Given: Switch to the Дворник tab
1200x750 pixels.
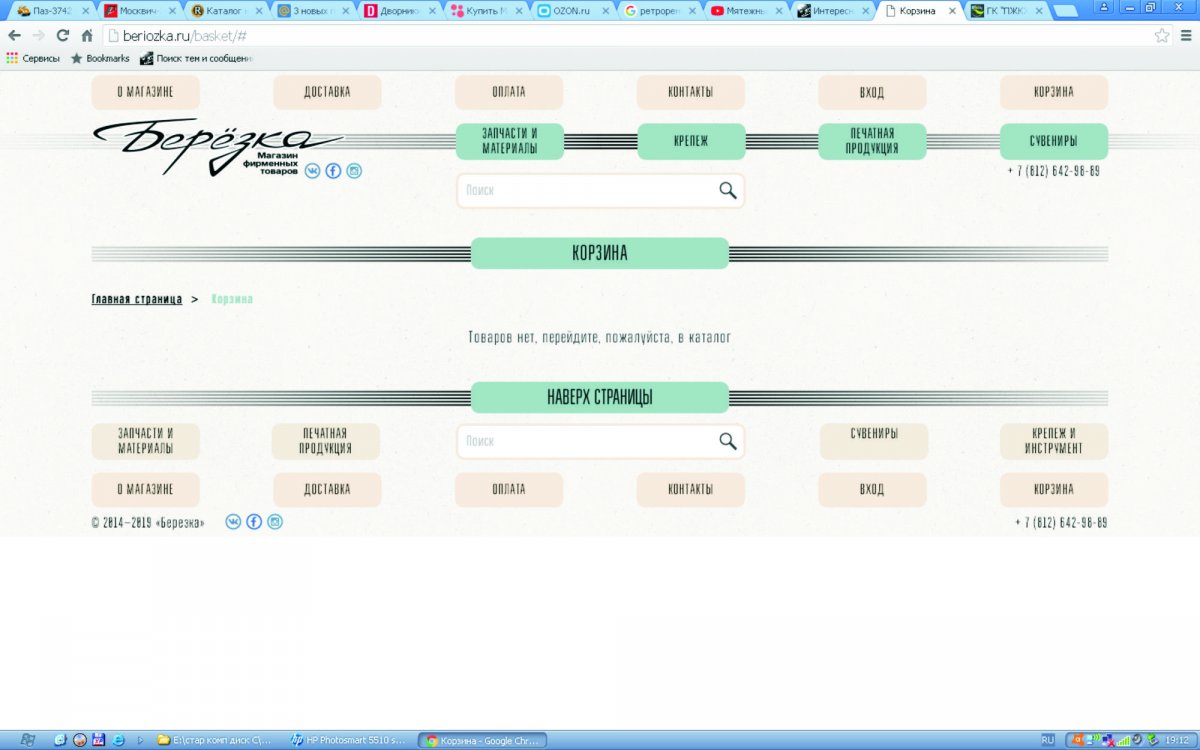Looking at the screenshot, I should (399, 11).
